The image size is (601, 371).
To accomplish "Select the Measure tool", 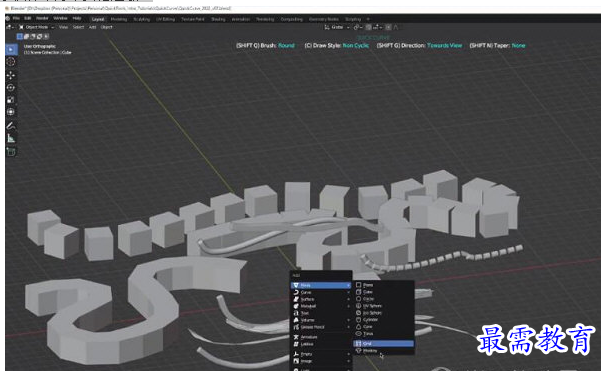I will click(11, 139).
